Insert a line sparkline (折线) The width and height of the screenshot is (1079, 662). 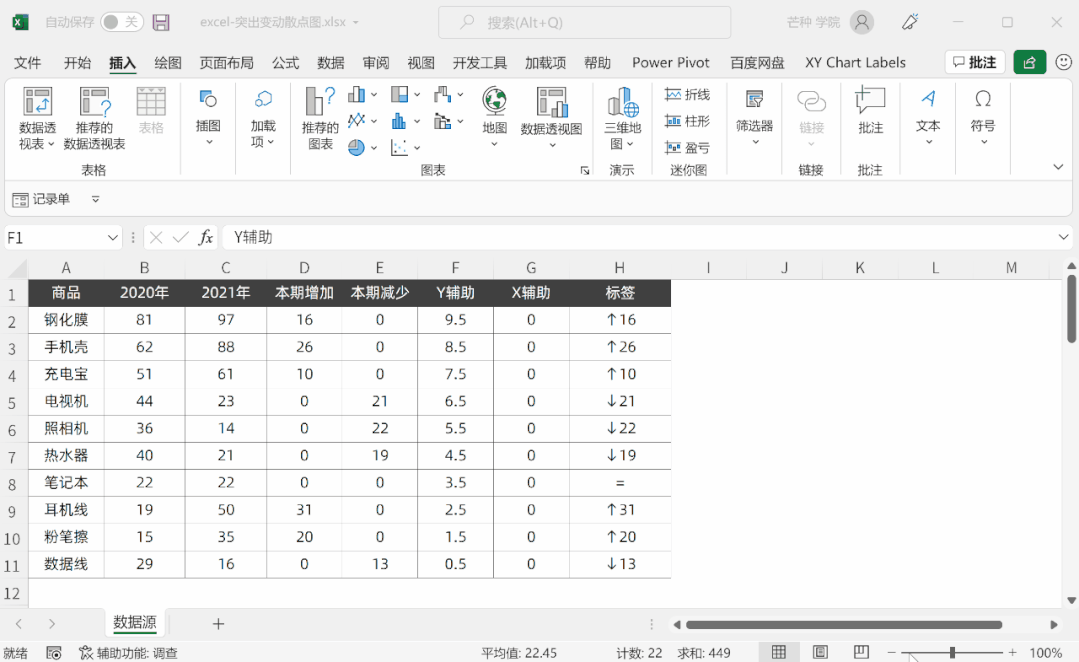687,95
